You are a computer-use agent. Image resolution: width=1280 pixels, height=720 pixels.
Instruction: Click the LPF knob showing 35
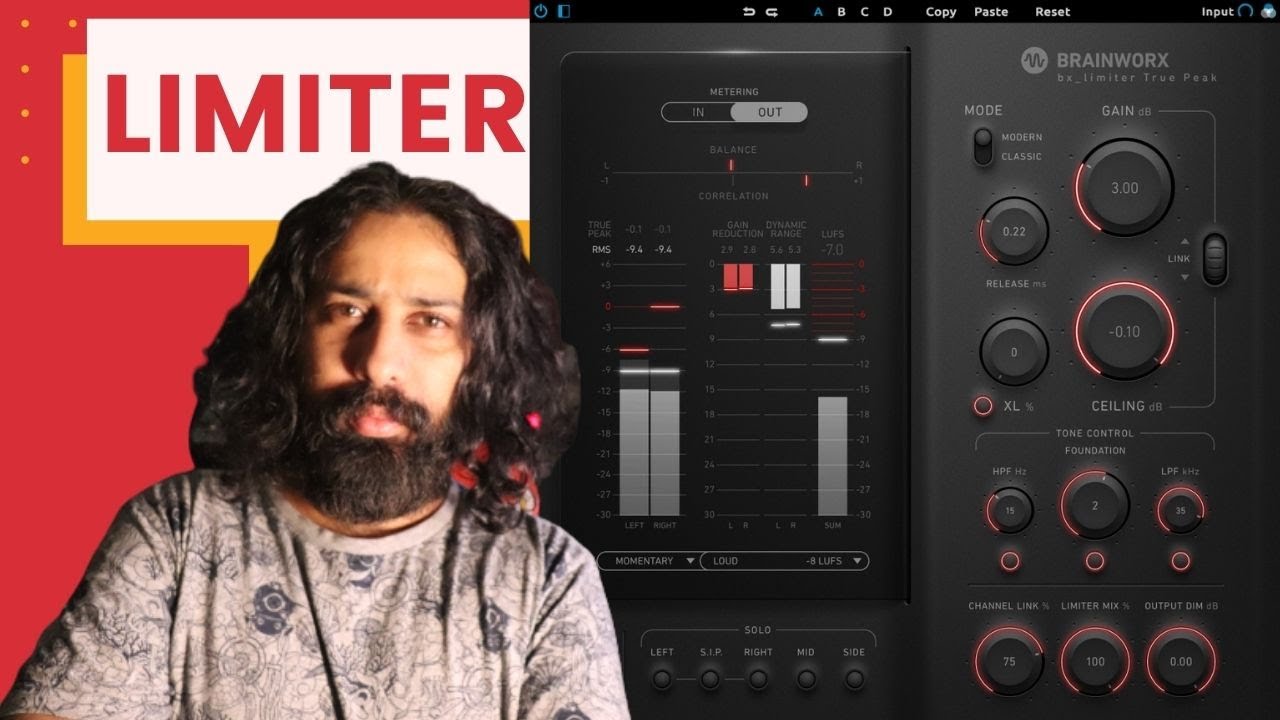pyautogui.click(x=1181, y=511)
